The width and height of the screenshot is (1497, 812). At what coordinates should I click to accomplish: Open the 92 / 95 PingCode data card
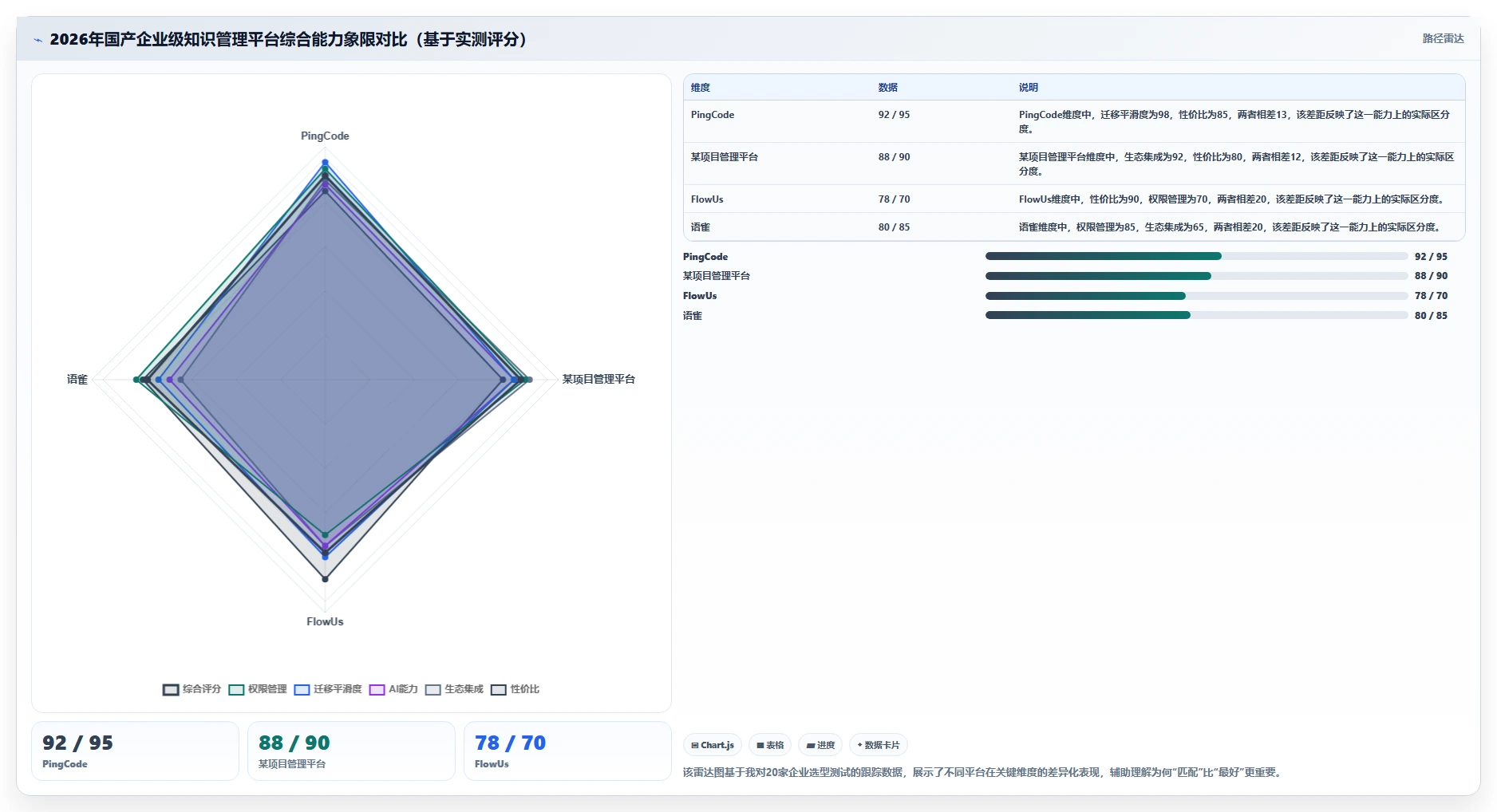point(135,751)
